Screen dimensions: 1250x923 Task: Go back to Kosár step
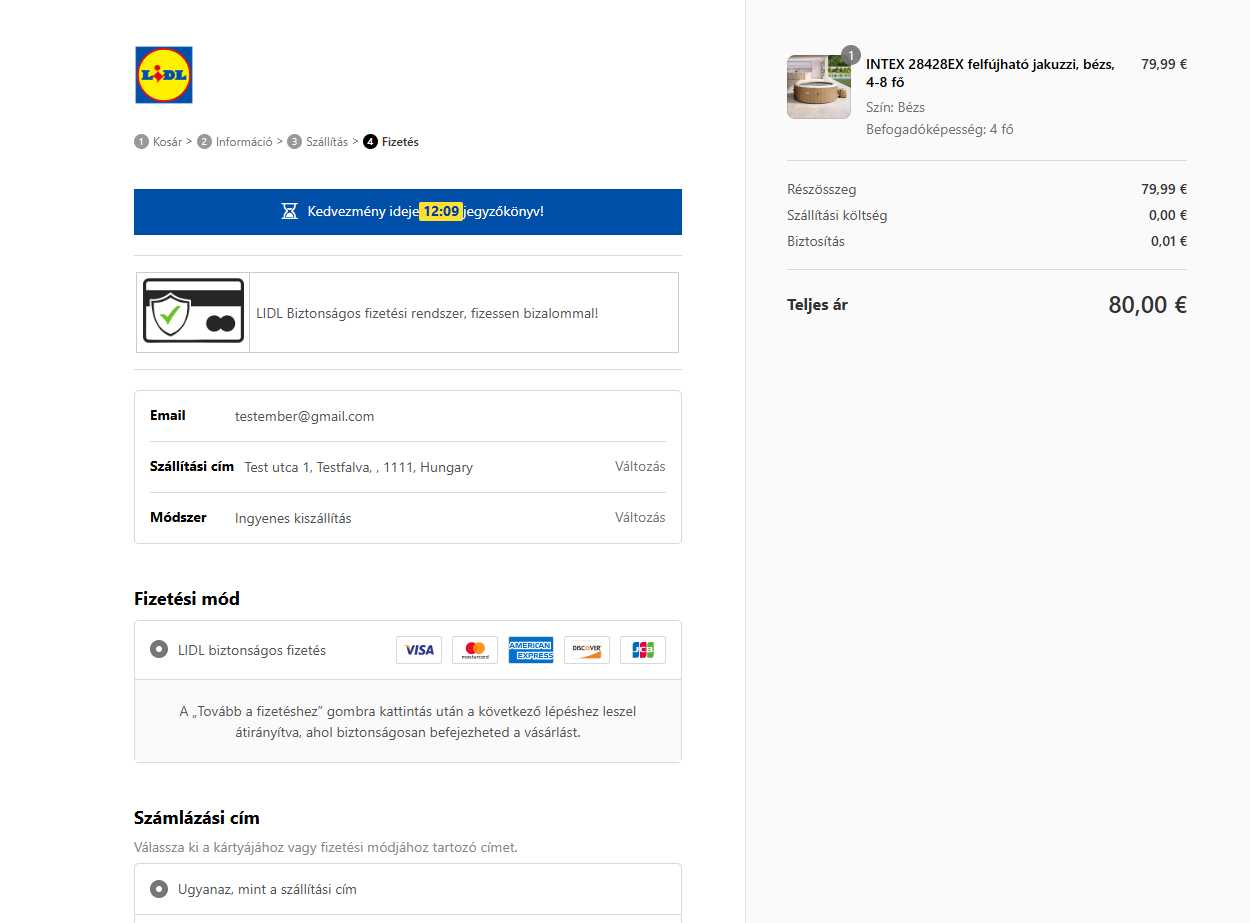[x=159, y=142]
